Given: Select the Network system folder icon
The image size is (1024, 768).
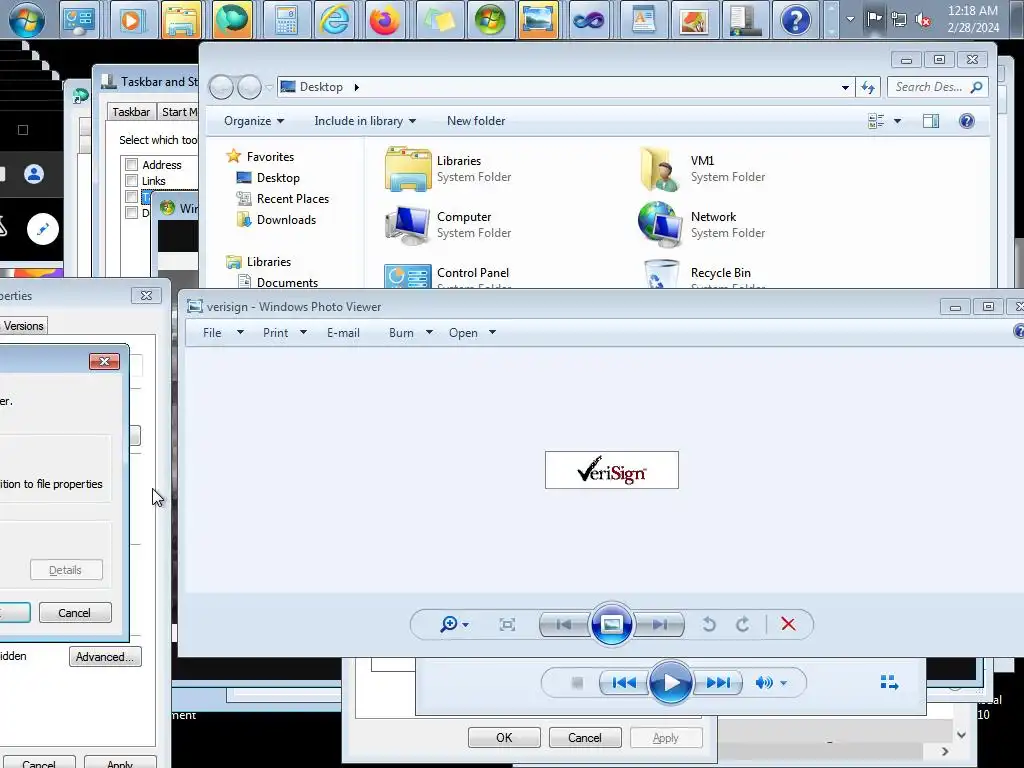Looking at the screenshot, I should point(660,225).
